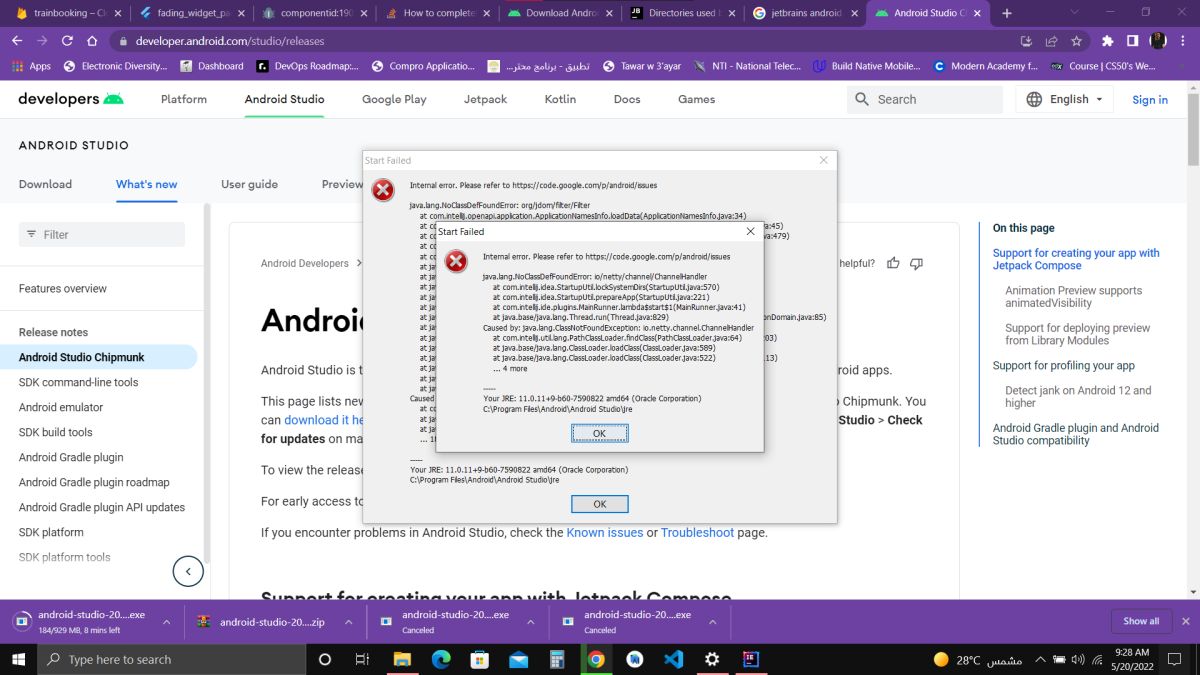Share this page icon in address bar
Image resolution: width=1200 pixels, height=675 pixels.
[1051, 41]
